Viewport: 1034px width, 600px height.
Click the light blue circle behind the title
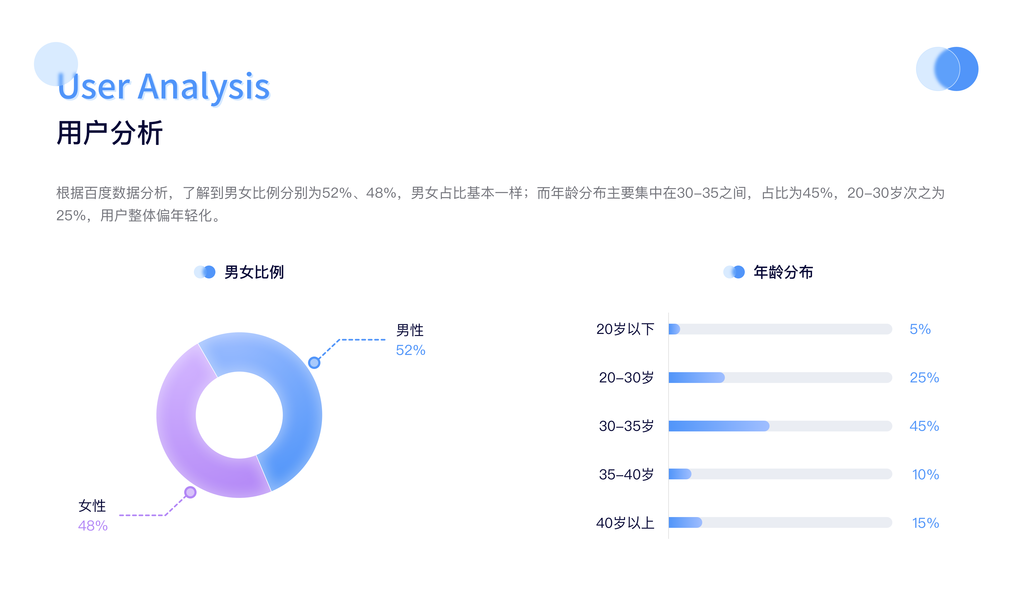tap(55, 63)
